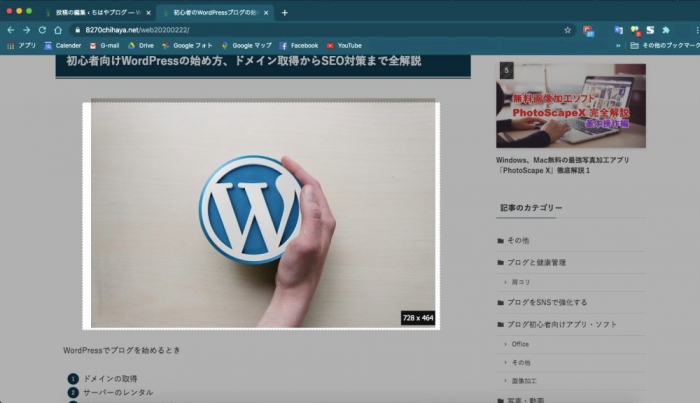Click the S extension icon
Image resolution: width=700 pixels, height=403 pixels.
650,30
